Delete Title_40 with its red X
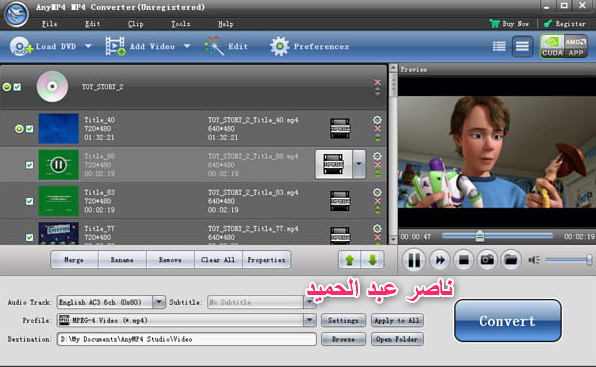596x367 pixels. [377, 128]
